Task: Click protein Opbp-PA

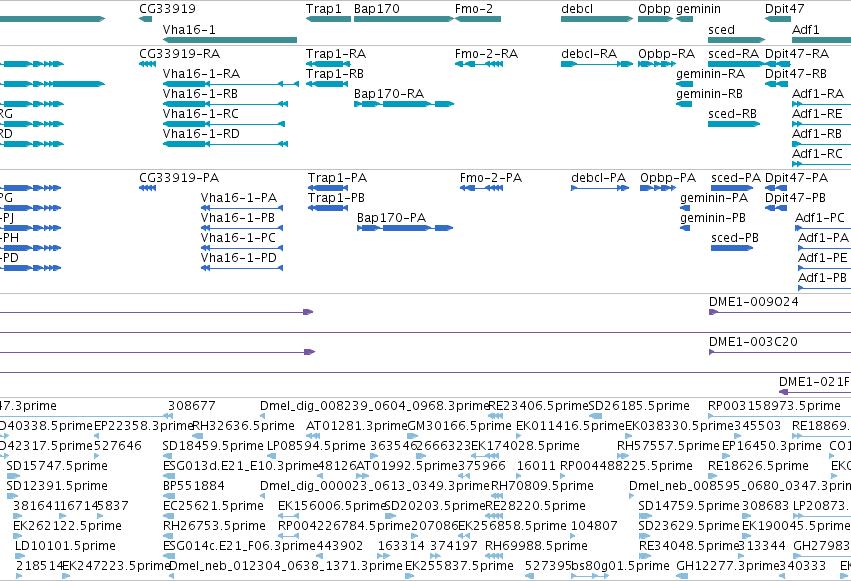Action: (x=658, y=188)
